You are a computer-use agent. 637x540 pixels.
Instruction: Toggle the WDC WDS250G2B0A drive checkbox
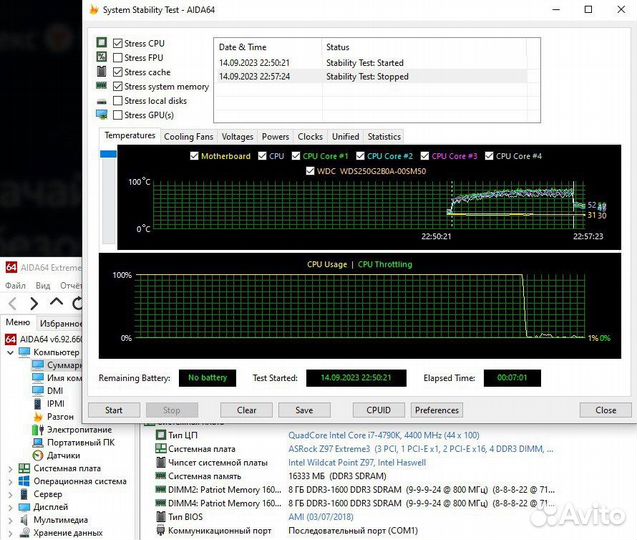310,171
